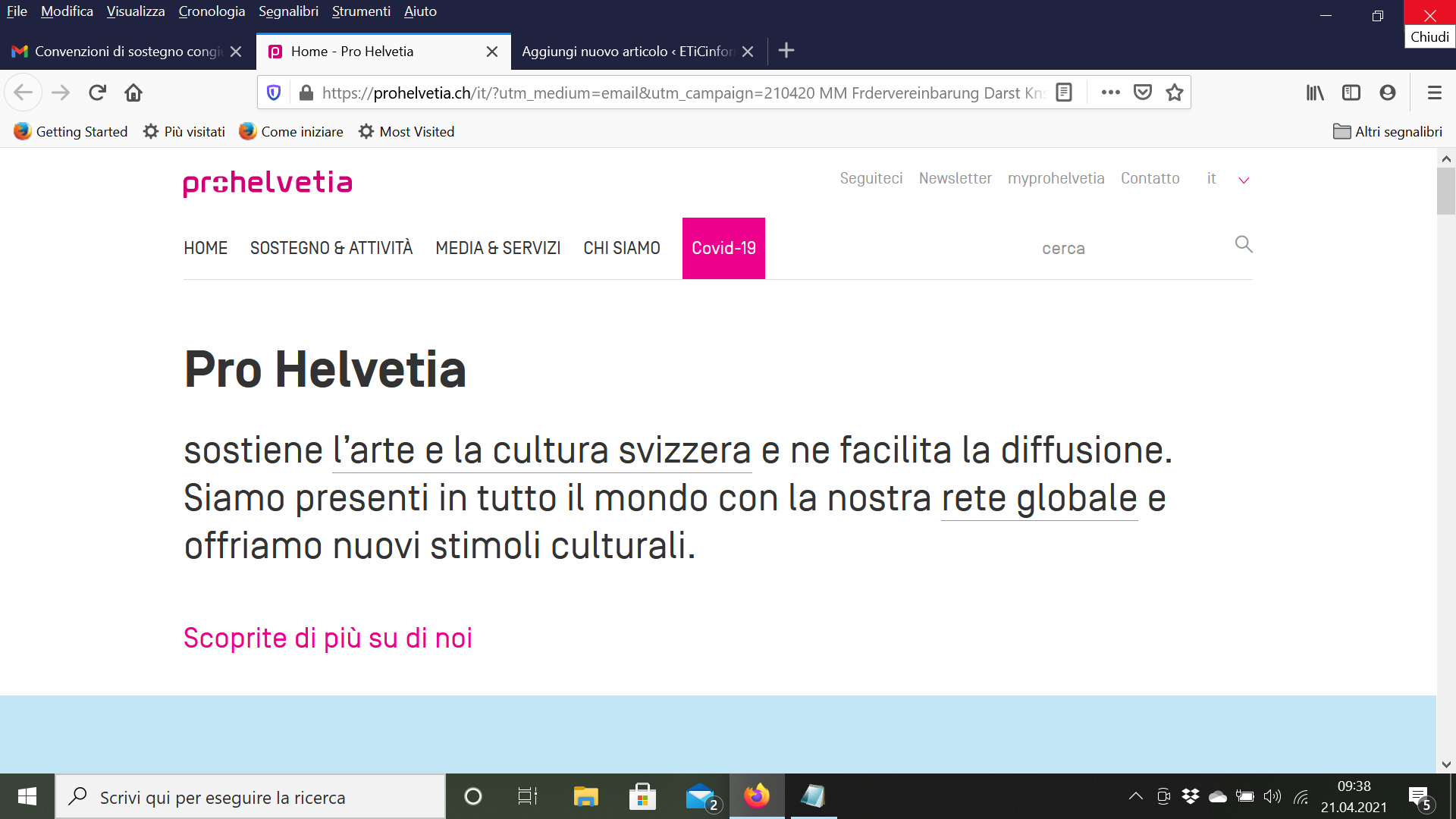Screen dimensions: 1456x819
Task: Click the page vertical scrollbar thumb
Action: (x=1445, y=191)
